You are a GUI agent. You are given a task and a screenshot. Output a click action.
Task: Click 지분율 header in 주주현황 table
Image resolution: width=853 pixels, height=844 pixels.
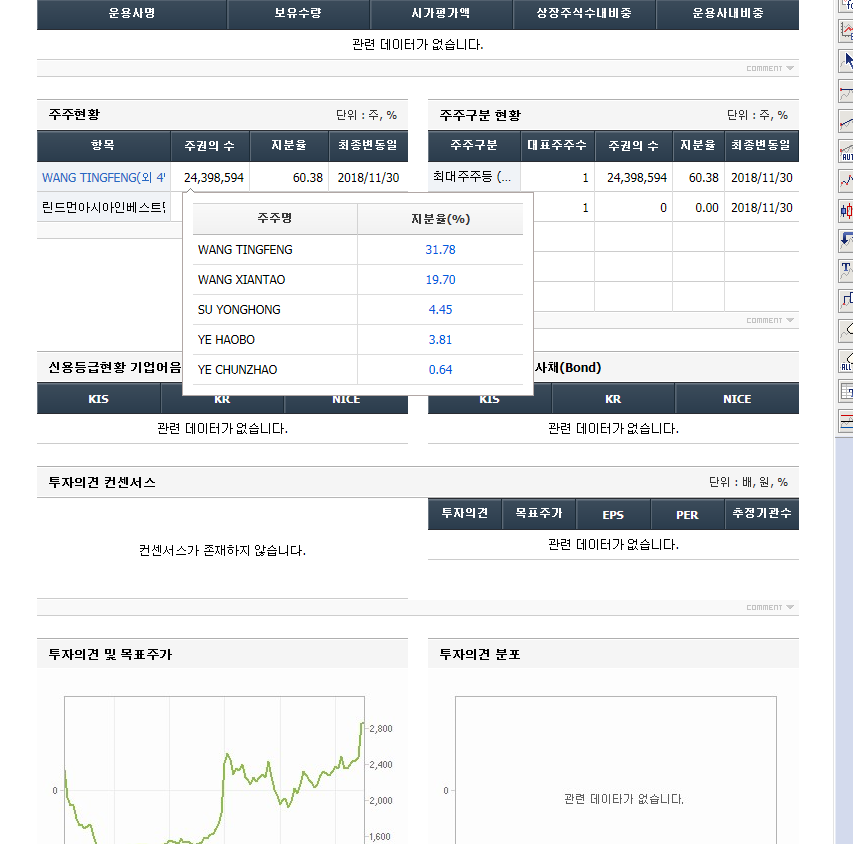(289, 146)
